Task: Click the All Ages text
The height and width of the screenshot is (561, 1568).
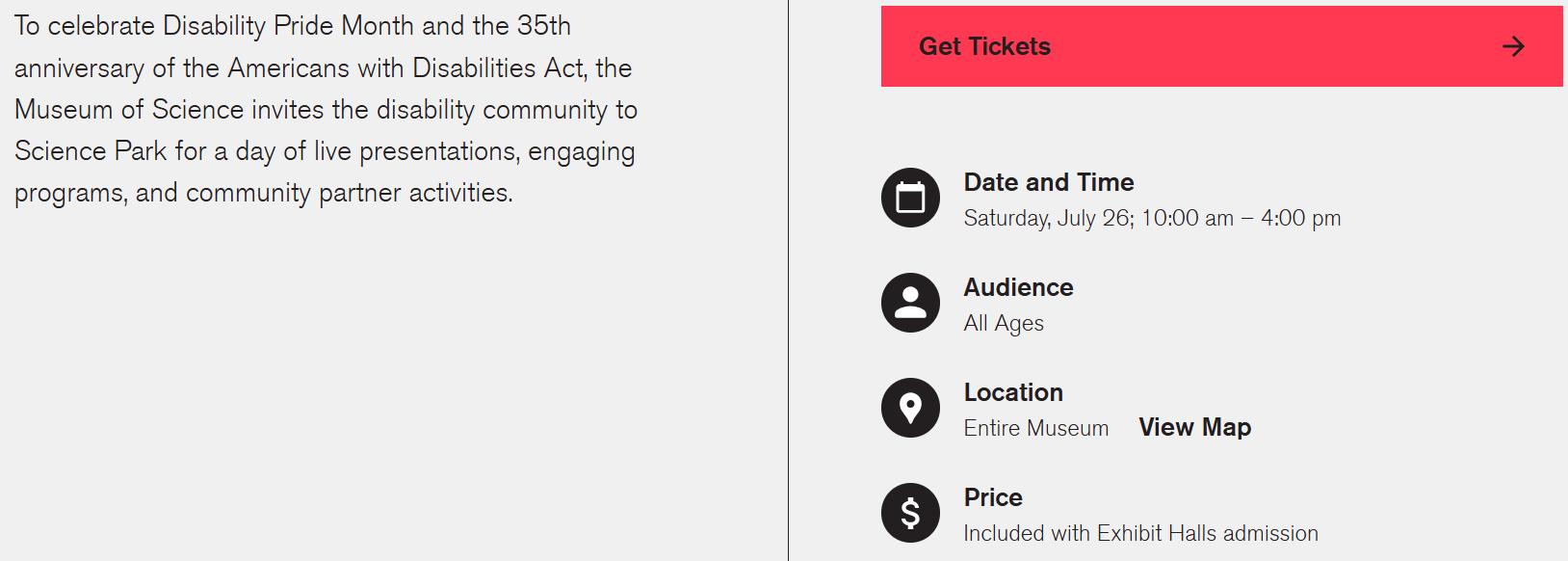Action: [x=1004, y=324]
